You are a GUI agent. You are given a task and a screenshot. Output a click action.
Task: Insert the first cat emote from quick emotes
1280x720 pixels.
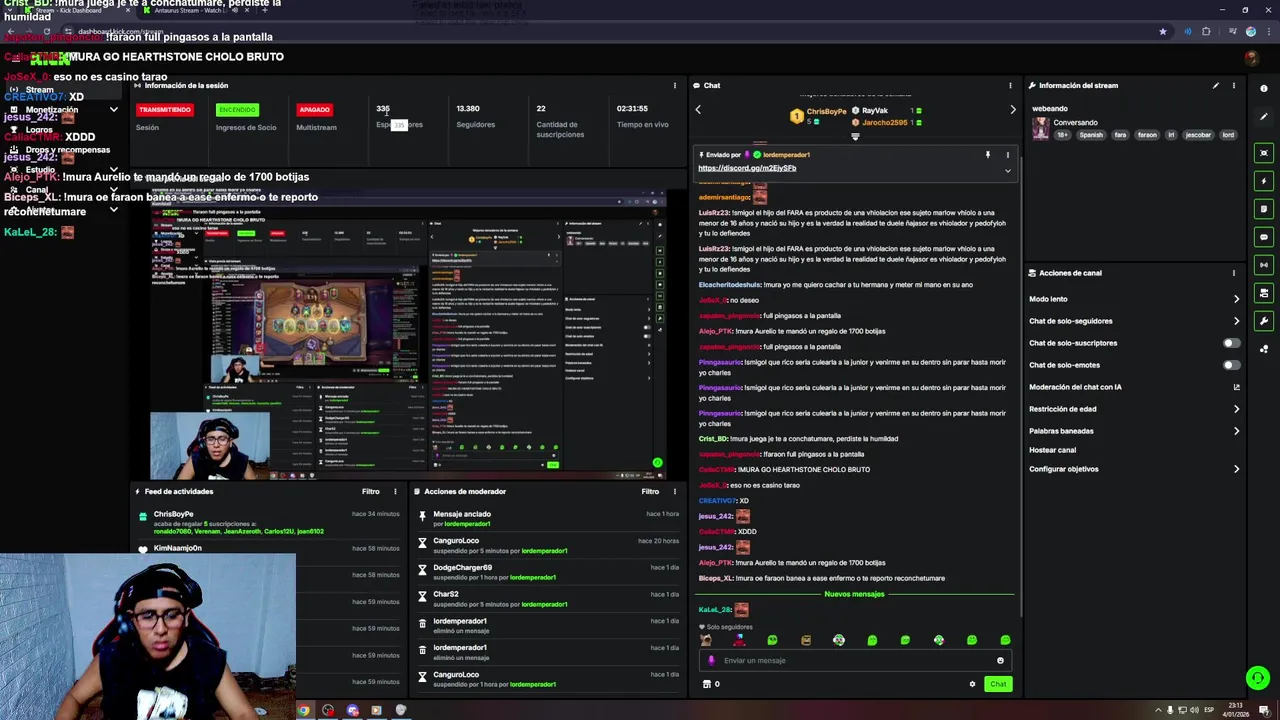click(x=706, y=640)
